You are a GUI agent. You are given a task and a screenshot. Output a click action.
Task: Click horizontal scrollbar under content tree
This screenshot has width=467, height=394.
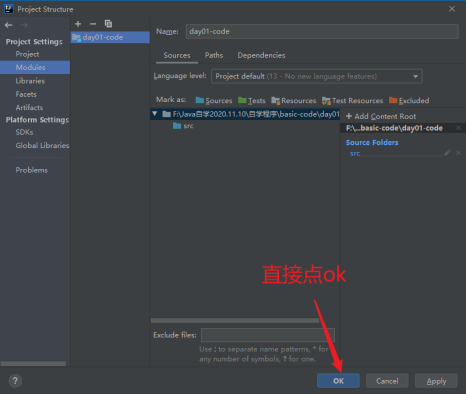point(235,320)
